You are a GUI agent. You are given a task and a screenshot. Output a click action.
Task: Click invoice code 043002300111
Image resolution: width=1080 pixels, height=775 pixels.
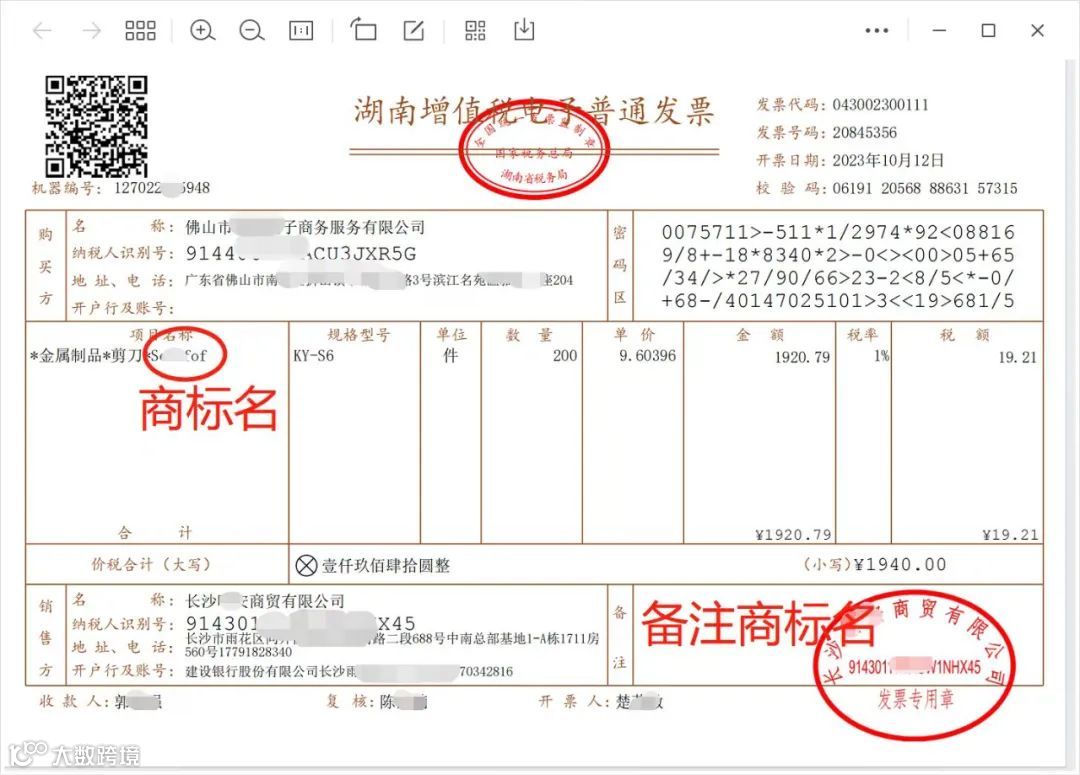click(881, 105)
